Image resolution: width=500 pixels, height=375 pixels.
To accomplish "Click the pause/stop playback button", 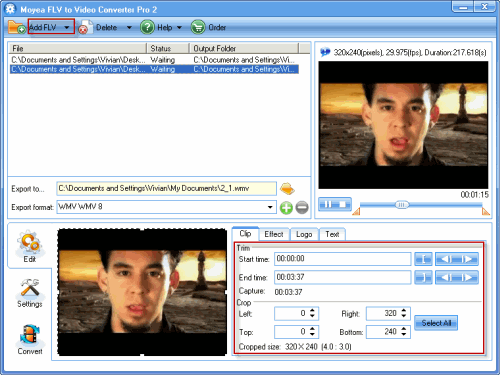I will (335, 204).
